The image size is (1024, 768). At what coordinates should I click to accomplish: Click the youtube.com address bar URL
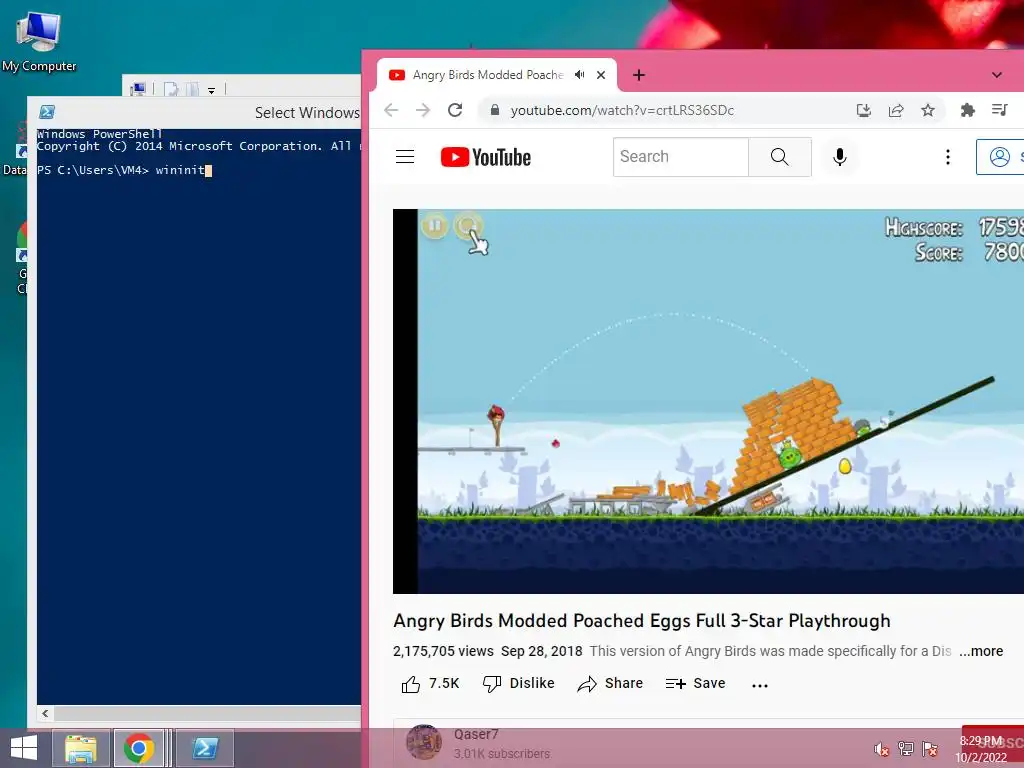pos(622,110)
